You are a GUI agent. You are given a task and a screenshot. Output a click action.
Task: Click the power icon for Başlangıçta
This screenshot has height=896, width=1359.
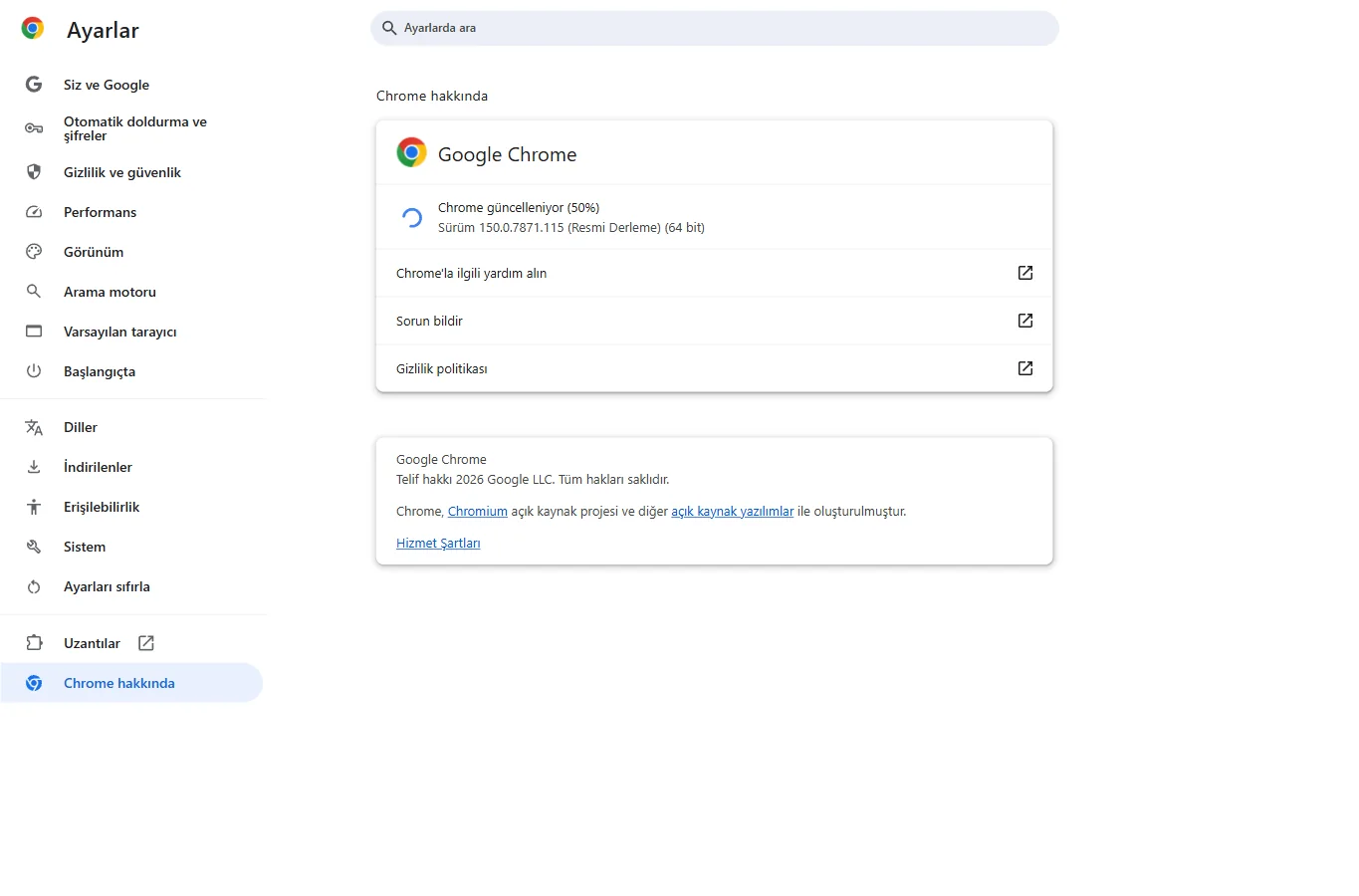coord(34,371)
